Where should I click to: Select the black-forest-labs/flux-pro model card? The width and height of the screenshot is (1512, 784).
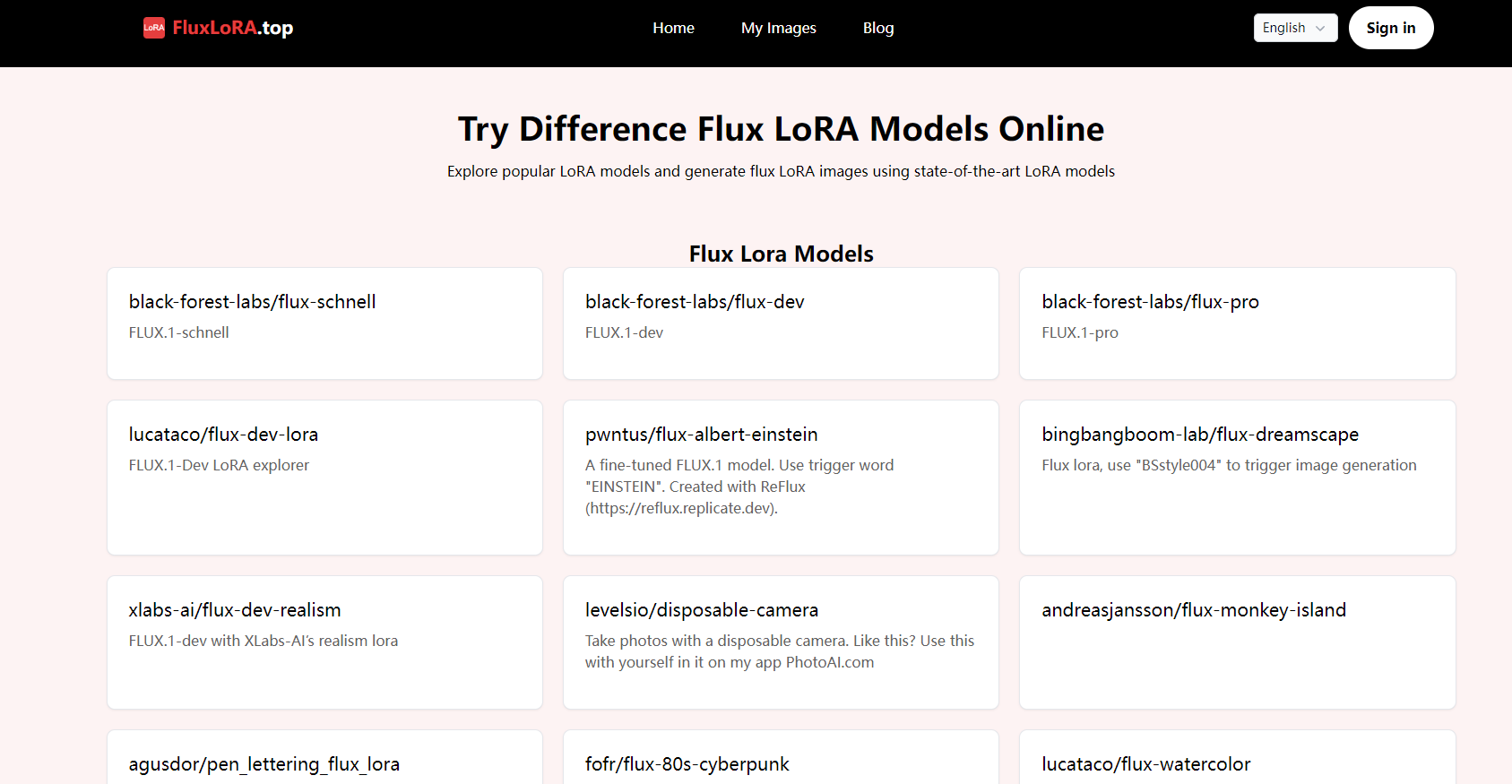pos(1237,323)
